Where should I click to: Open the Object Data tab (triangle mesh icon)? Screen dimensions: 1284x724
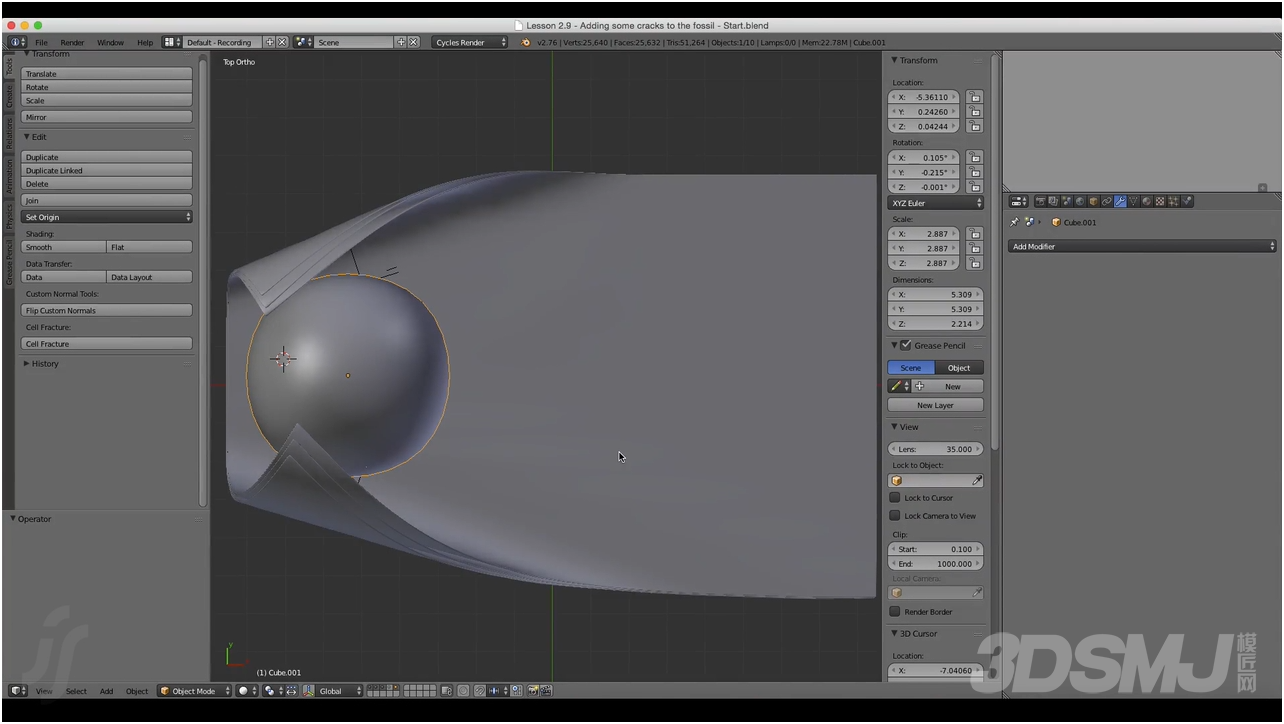(1134, 201)
